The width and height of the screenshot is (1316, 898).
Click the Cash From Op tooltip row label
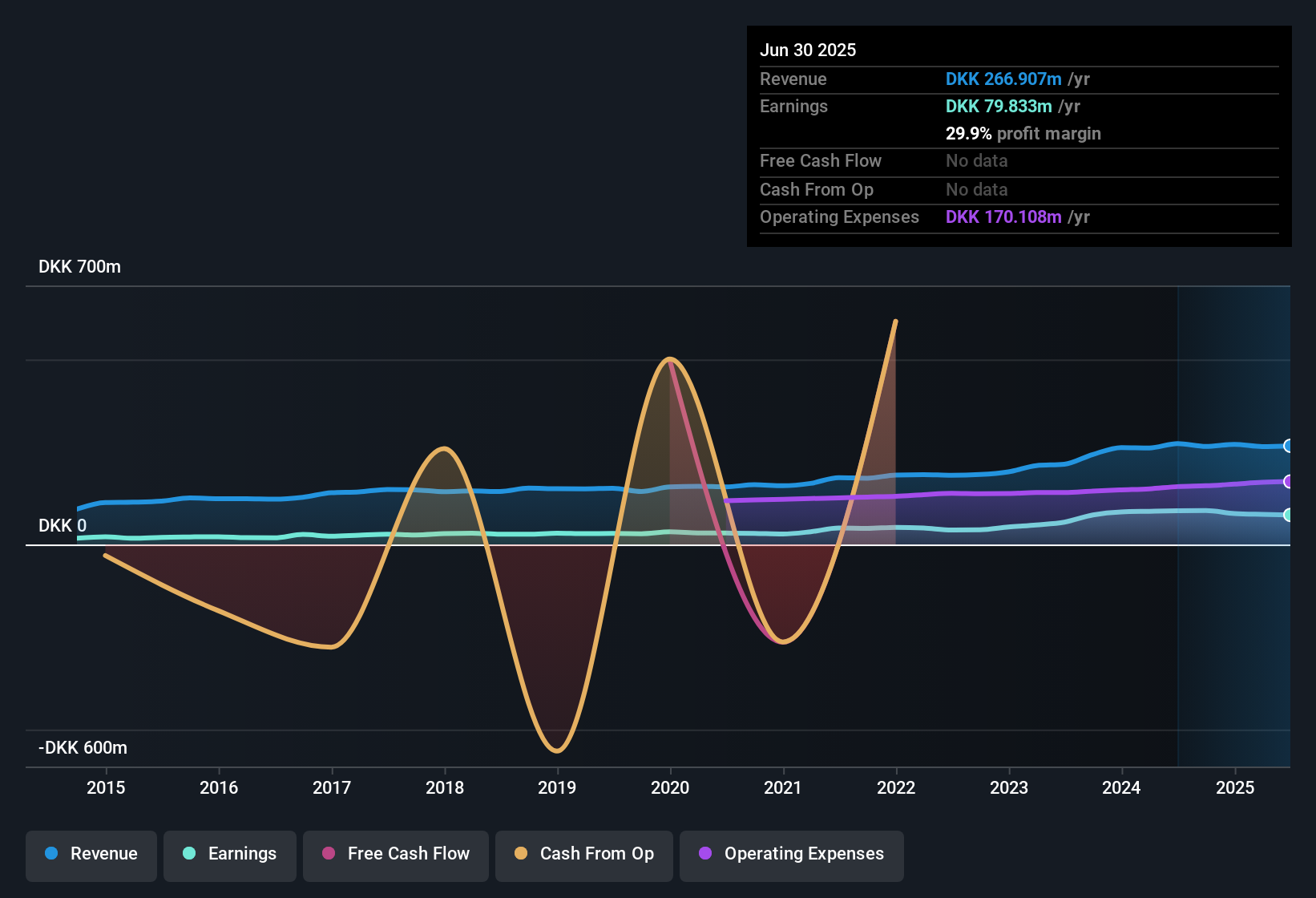coord(817,190)
